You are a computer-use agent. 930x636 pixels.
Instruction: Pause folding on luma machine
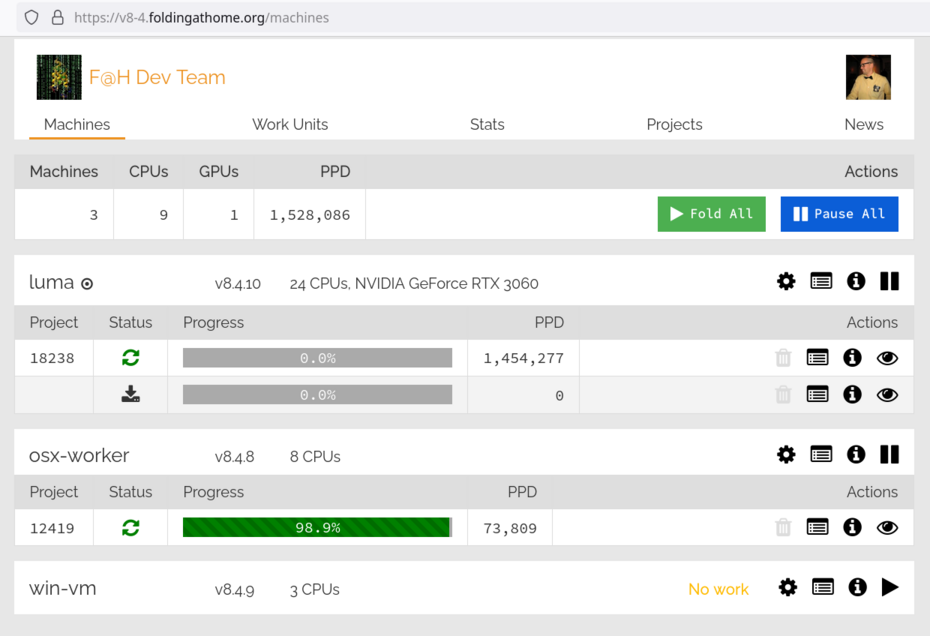click(x=889, y=281)
